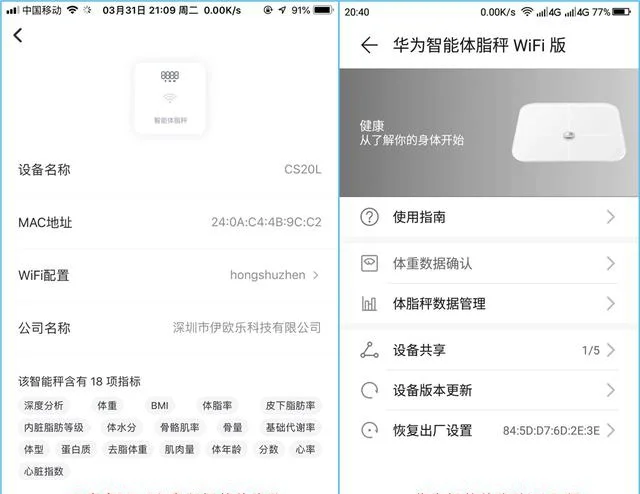Tap the 84:5D:D7:6D:2E:3E address text
The image size is (640, 494).
551,430
